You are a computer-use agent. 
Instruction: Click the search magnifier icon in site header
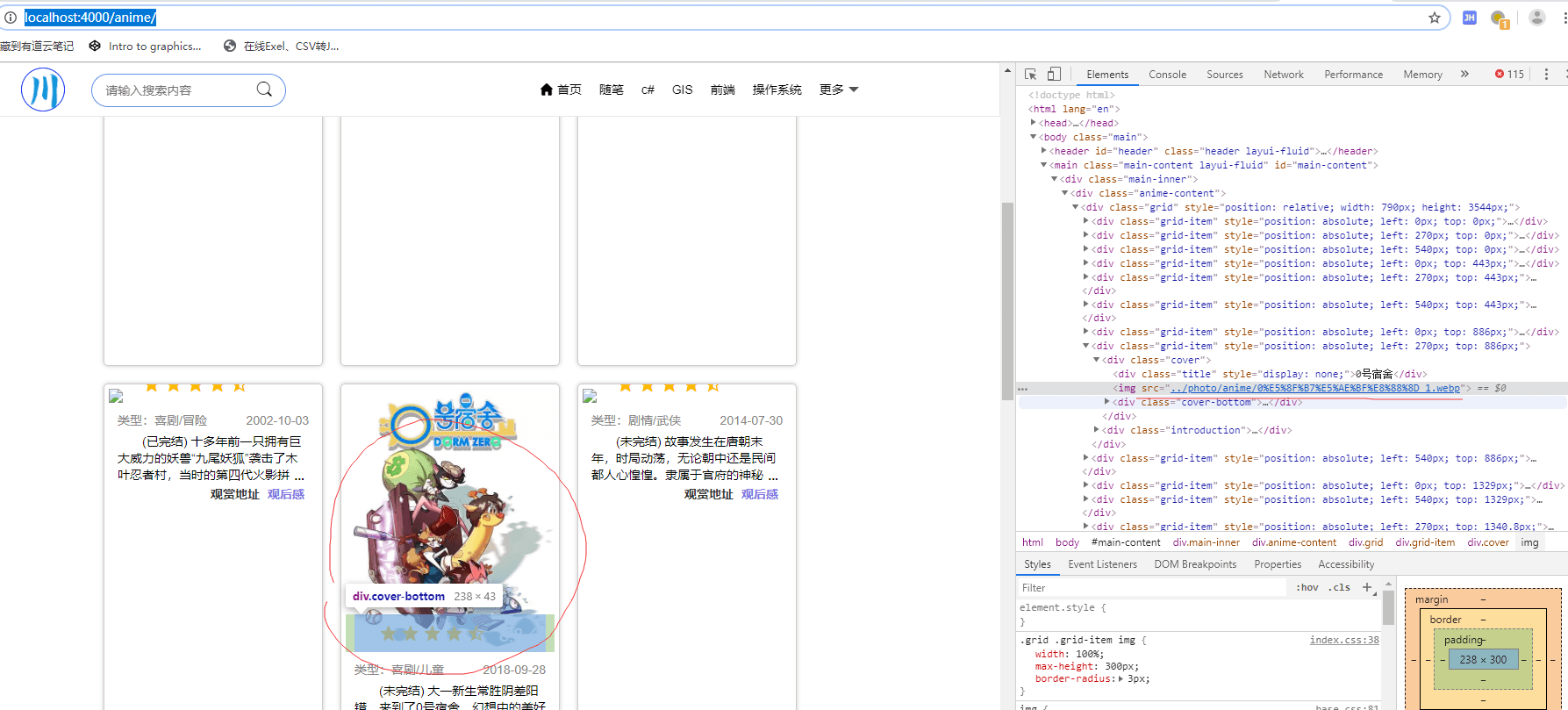(264, 90)
